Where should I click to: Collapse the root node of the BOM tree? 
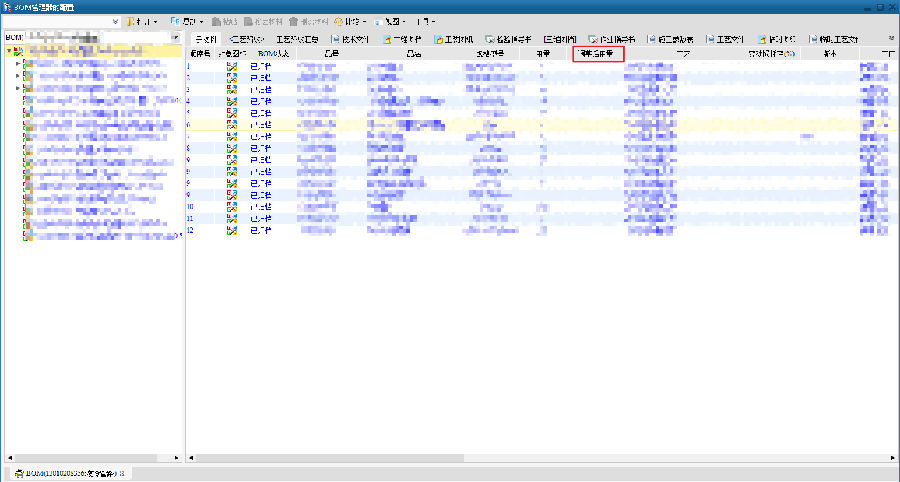pos(9,51)
